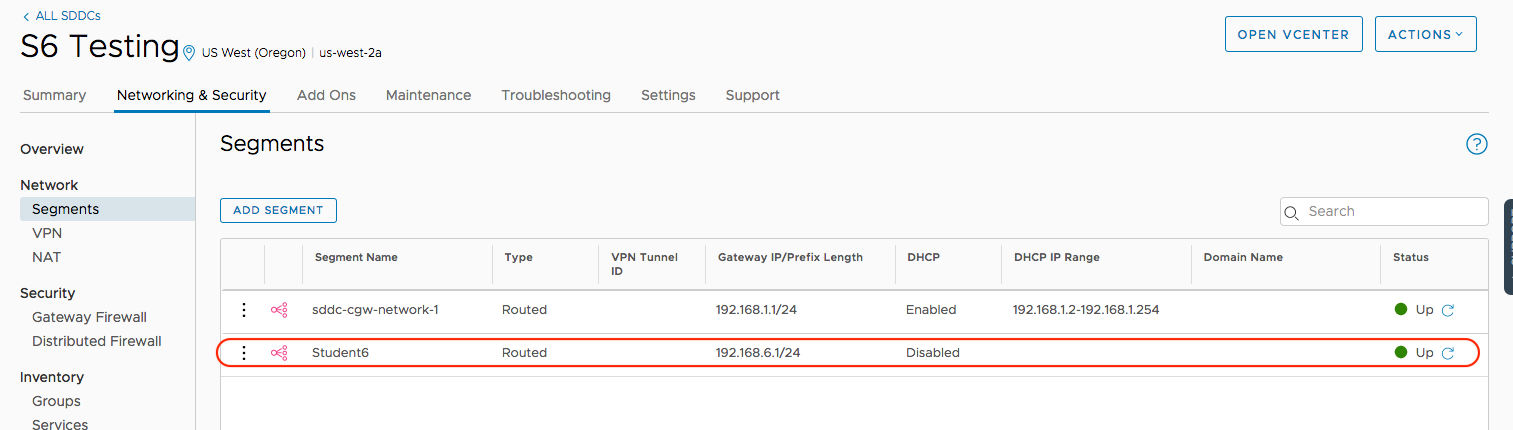Viewport: 1513px width, 430px height.
Task: Click the Add Segment button
Action: (x=278, y=210)
